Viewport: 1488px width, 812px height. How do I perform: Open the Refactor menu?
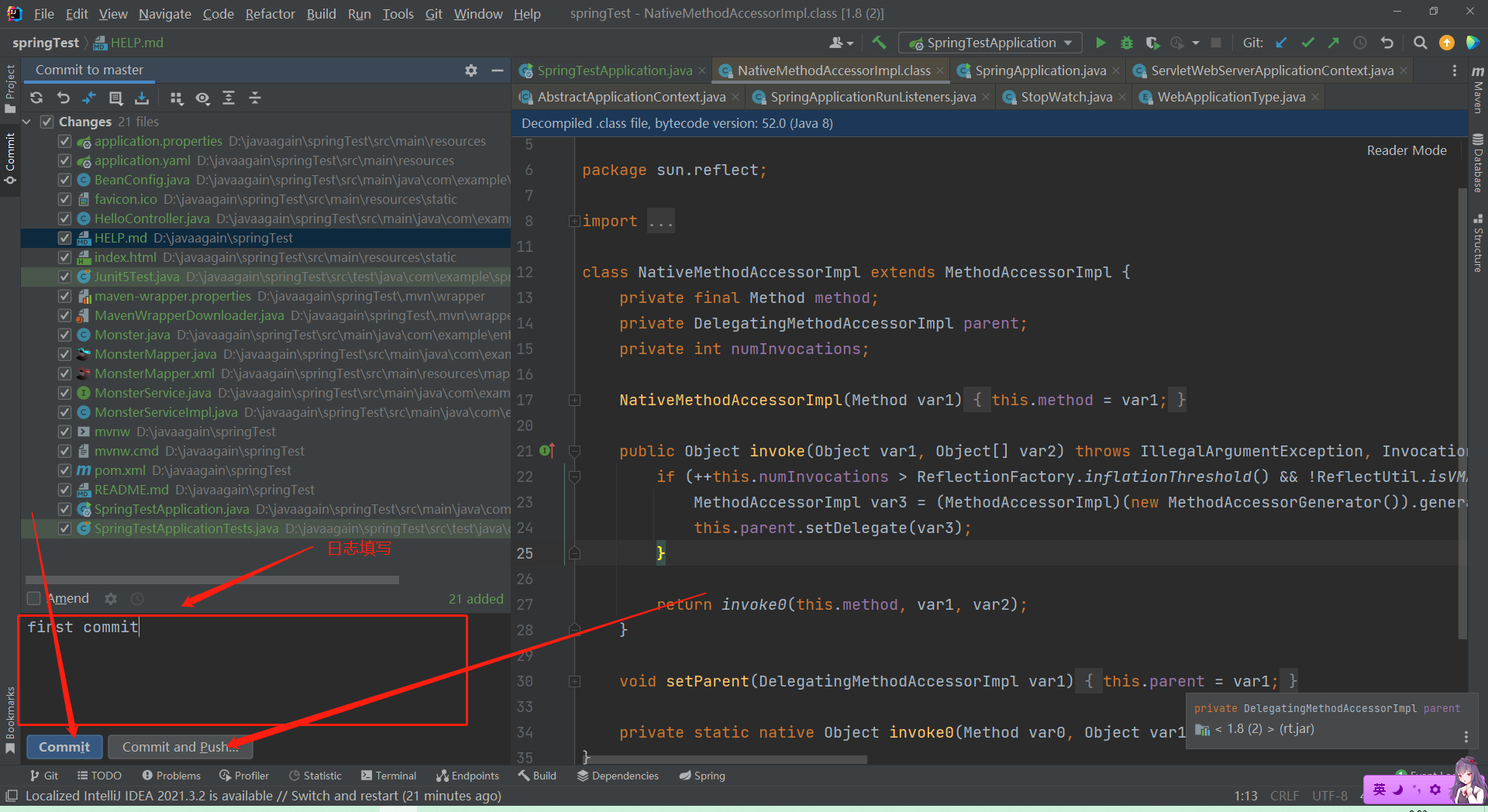(270, 14)
